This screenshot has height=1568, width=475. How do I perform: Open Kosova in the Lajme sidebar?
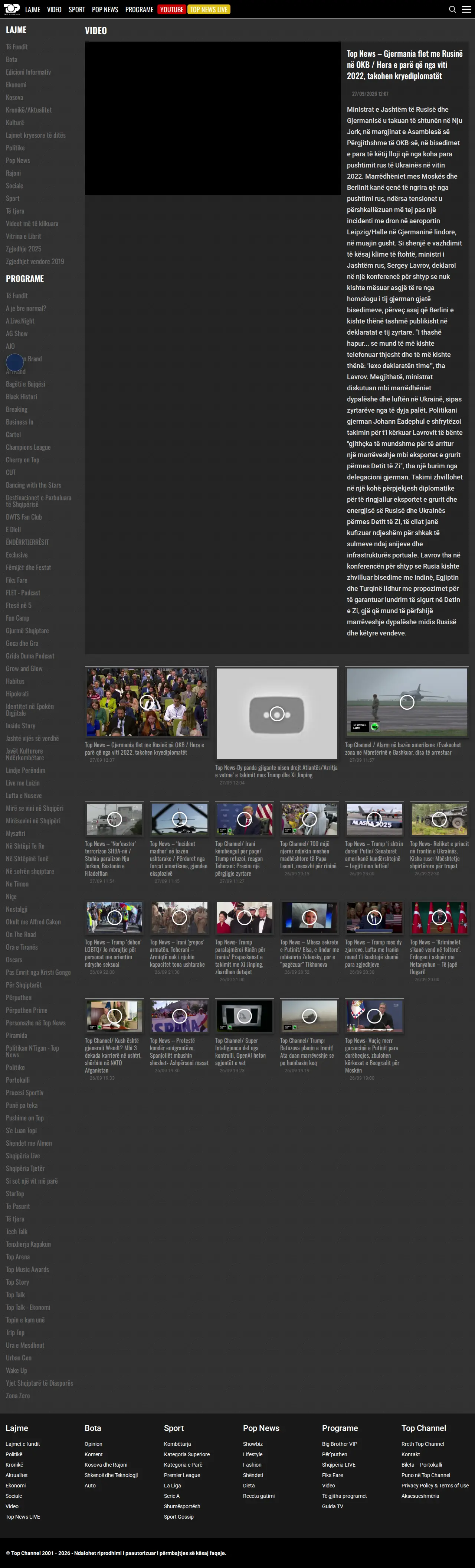click(14, 97)
